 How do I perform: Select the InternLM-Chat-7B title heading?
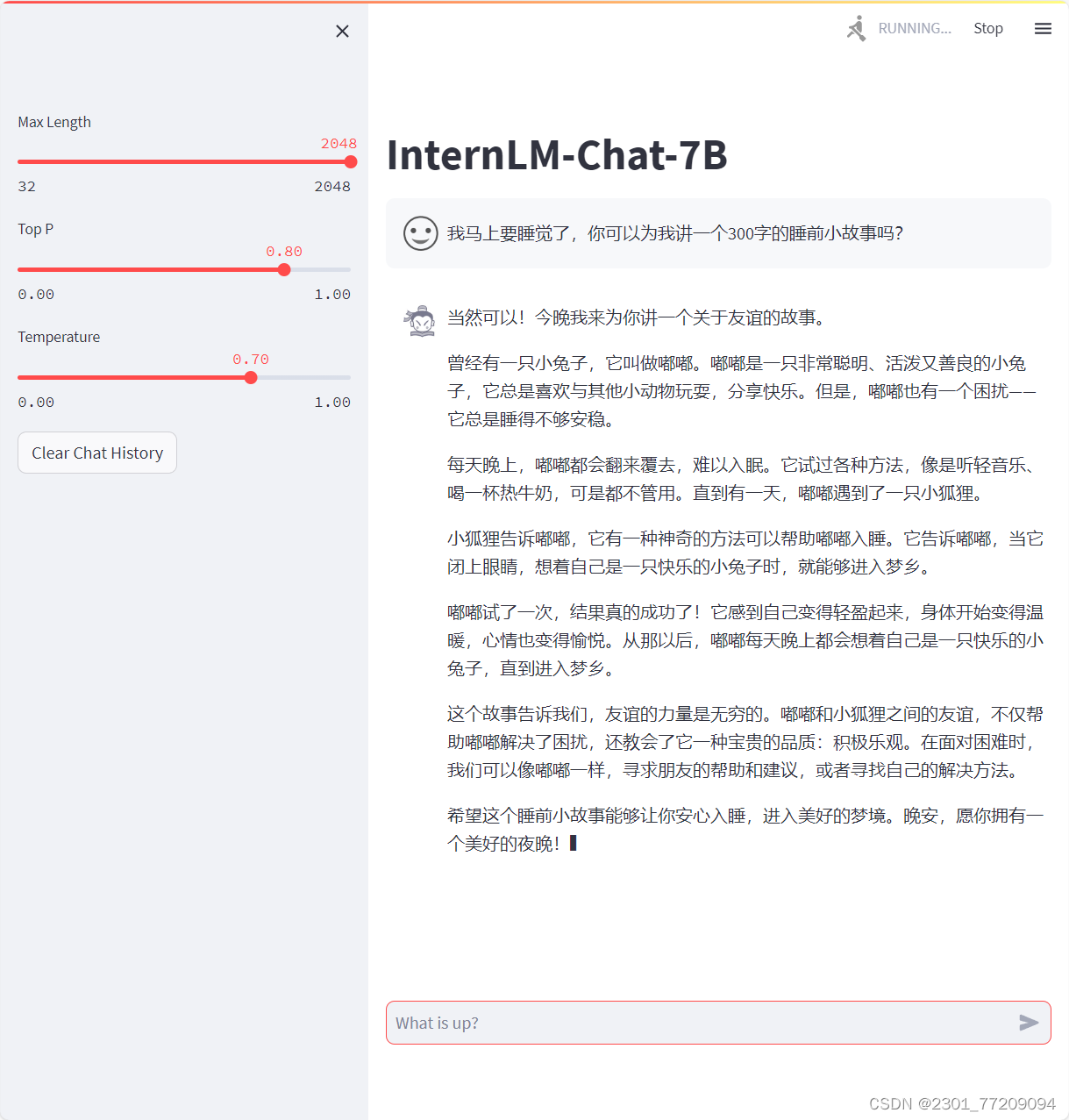coord(557,155)
